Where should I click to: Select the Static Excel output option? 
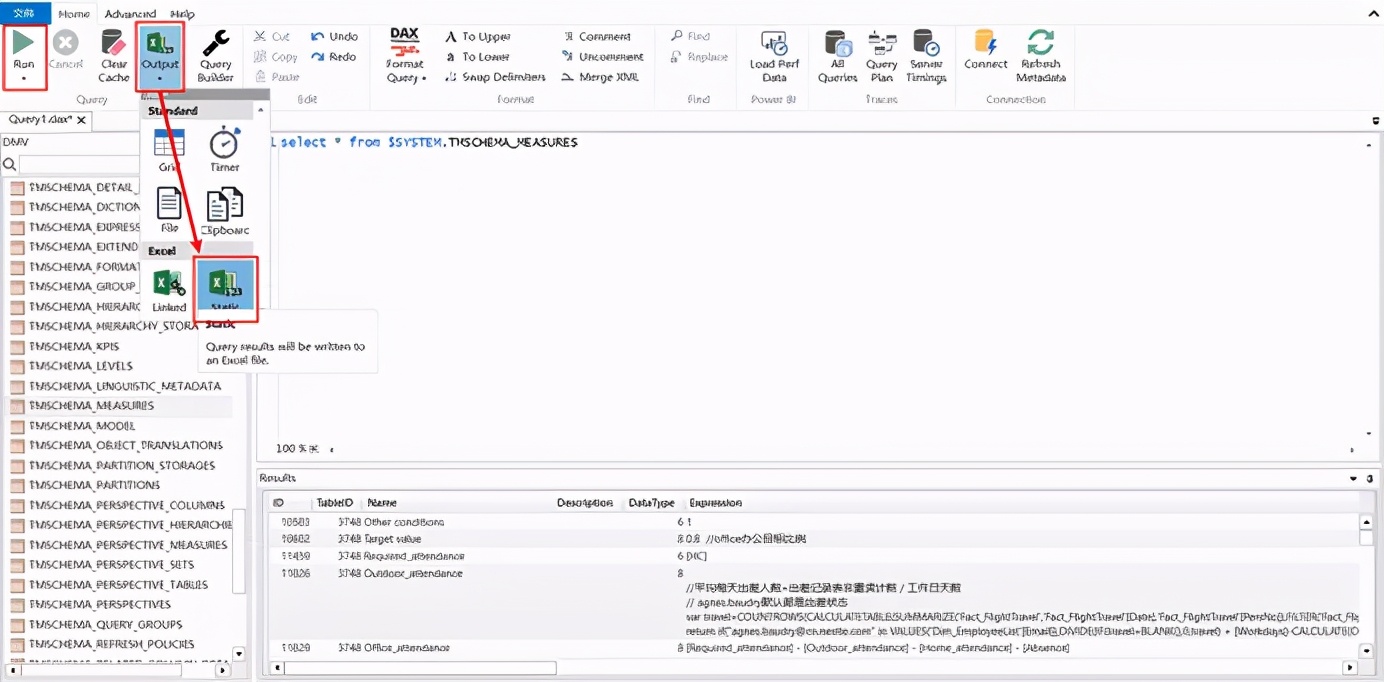(x=225, y=291)
